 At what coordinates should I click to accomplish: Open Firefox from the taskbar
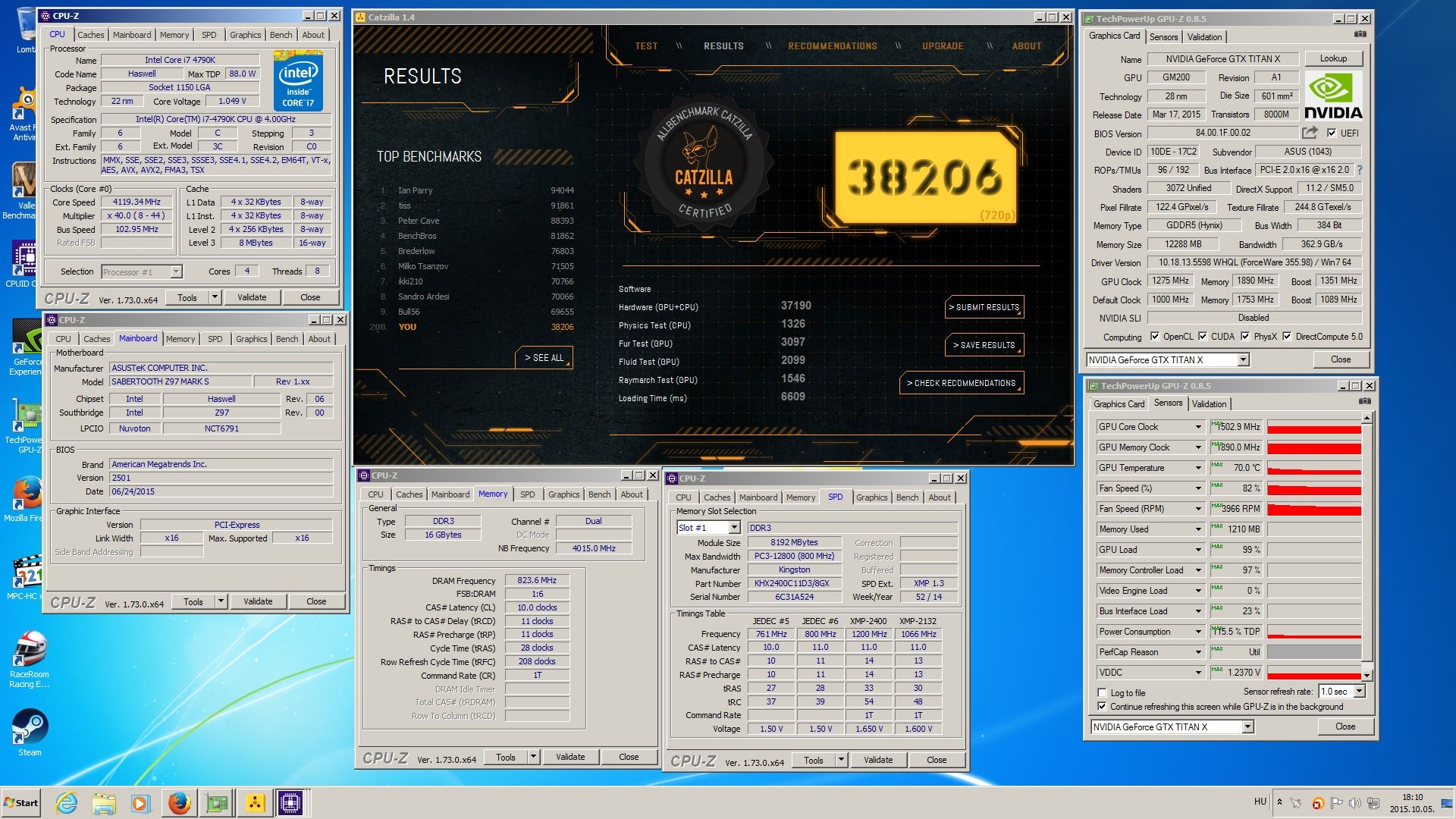pyautogui.click(x=180, y=802)
